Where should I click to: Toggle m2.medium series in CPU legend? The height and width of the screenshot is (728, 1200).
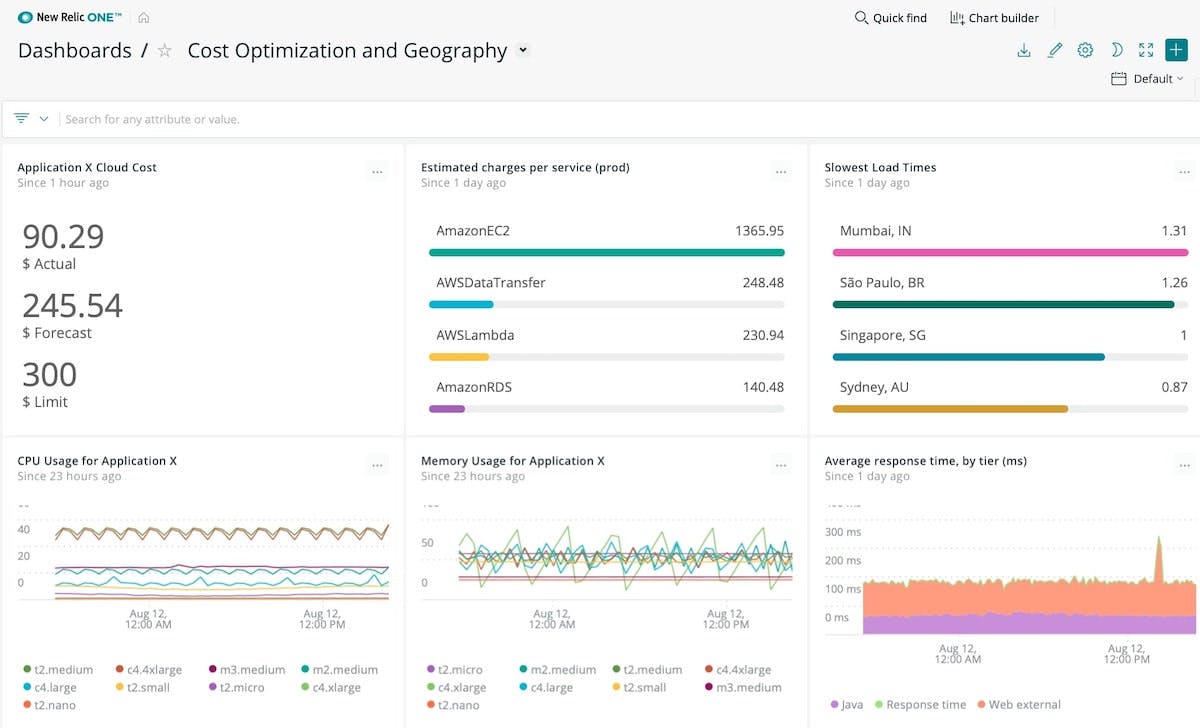point(339,670)
